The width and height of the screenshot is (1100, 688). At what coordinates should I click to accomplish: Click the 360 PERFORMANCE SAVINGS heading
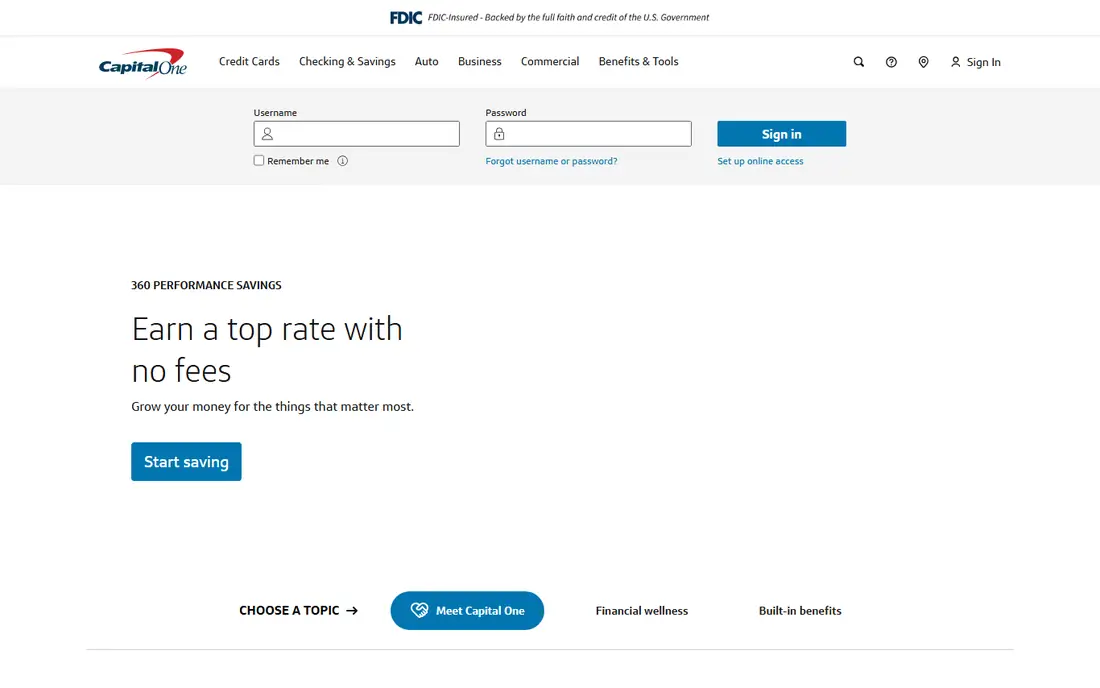[206, 285]
